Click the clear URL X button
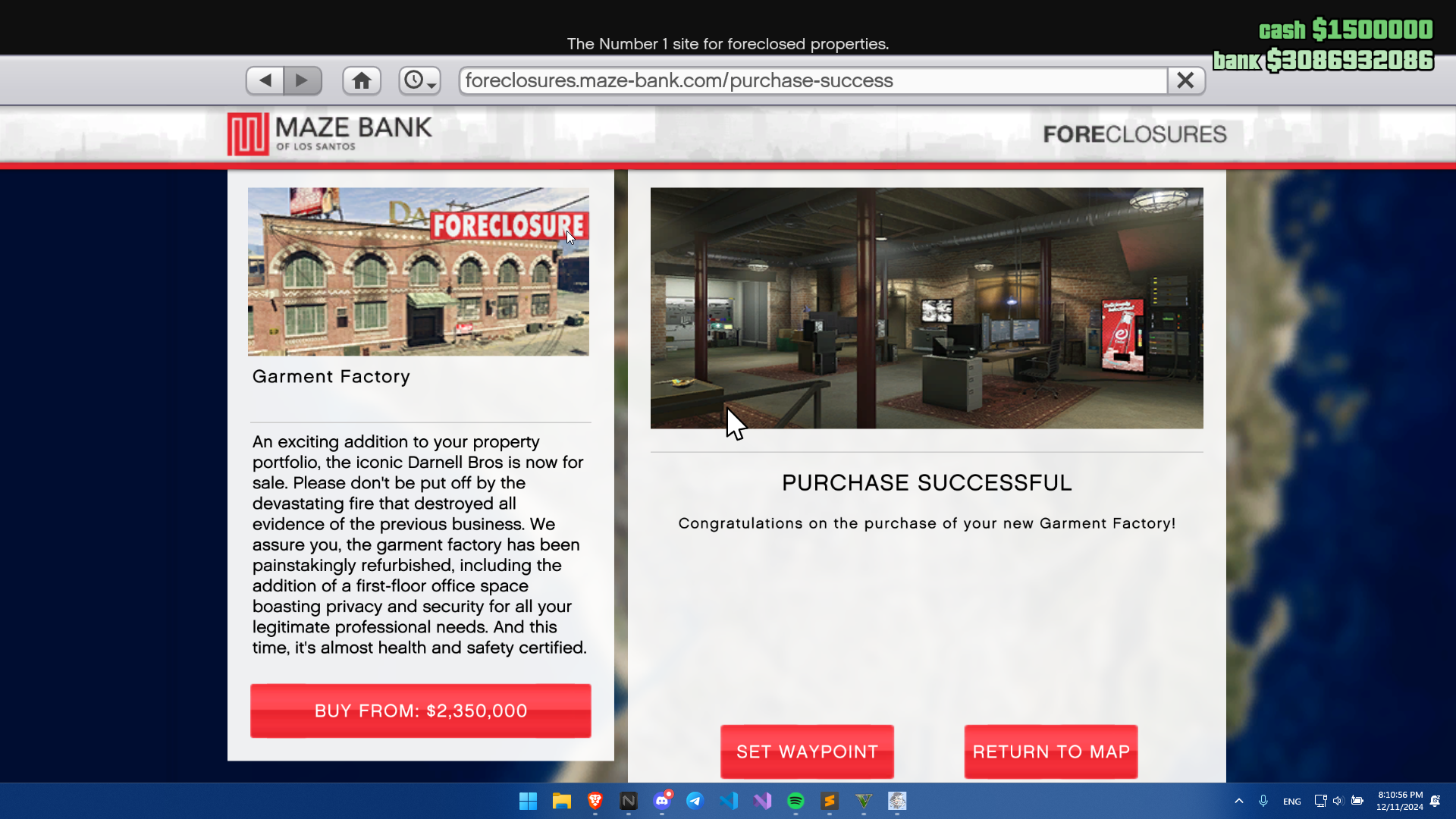 pyautogui.click(x=1185, y=80)
